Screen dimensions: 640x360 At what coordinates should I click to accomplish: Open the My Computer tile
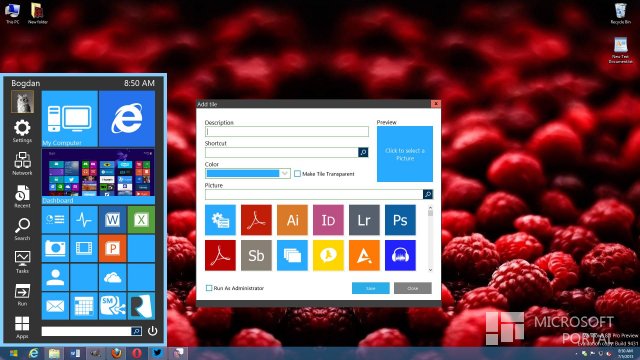point(70,118)
